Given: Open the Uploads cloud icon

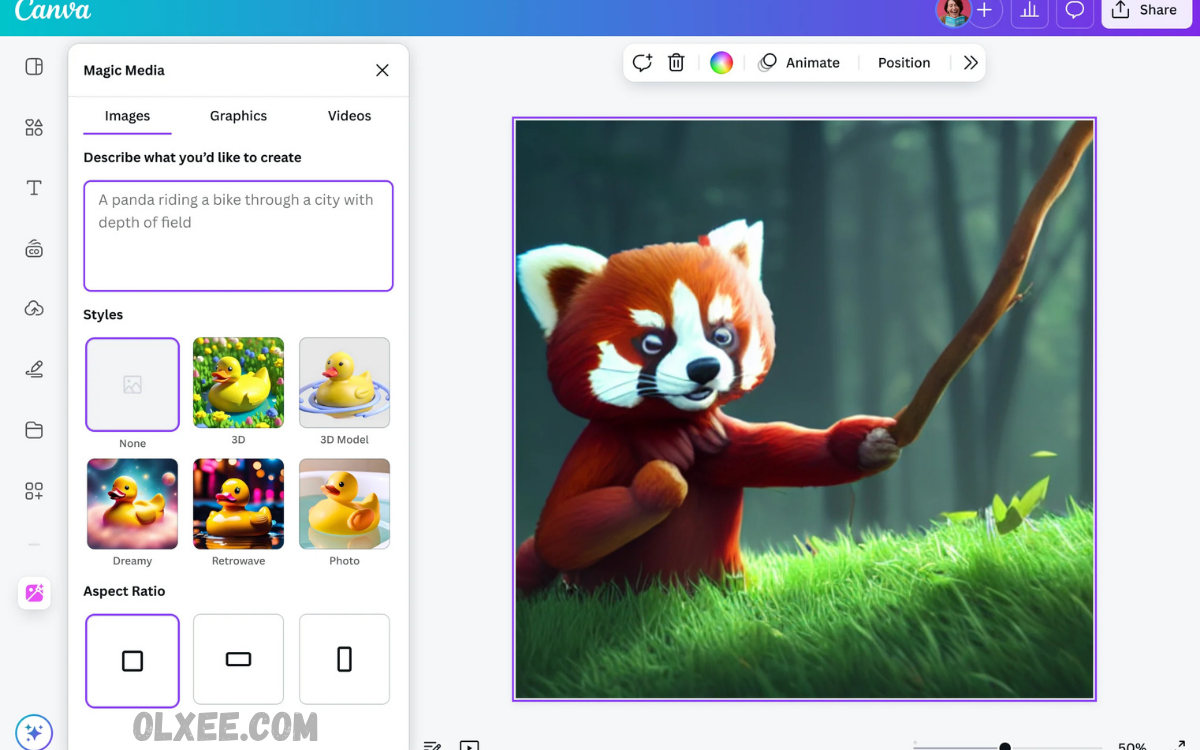Looking at the screenshot, I should (34, 308).
